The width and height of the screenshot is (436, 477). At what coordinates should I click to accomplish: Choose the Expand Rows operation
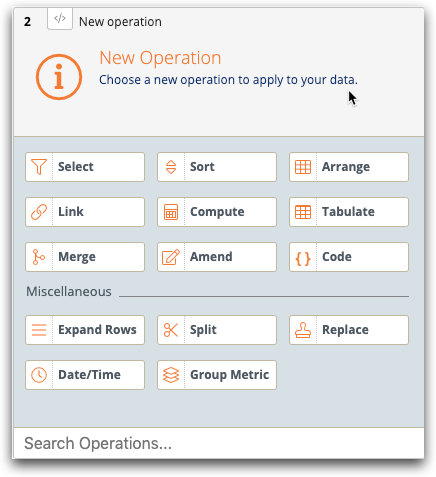point(85,330)
